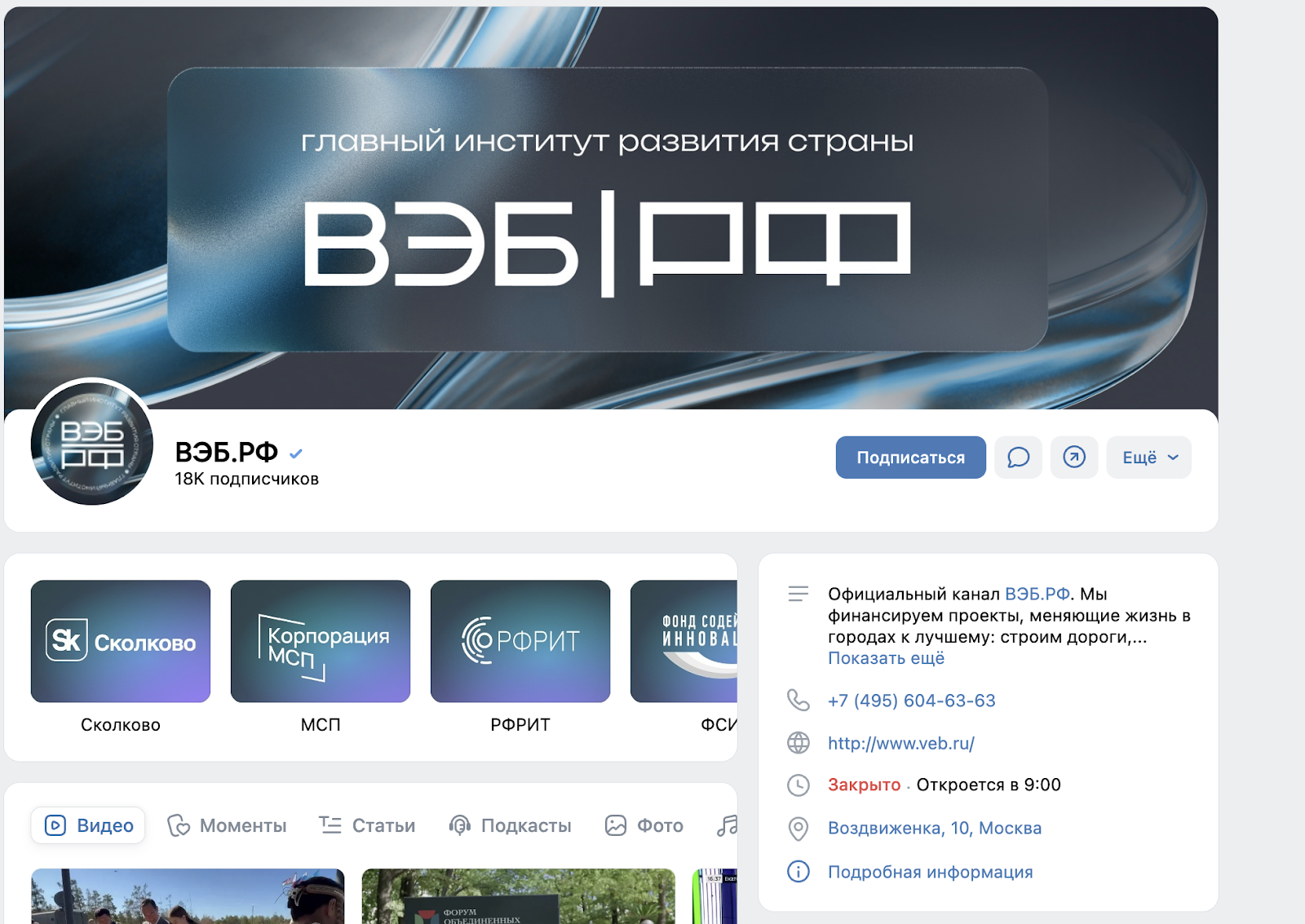The width and height of the screenshot is (1305, 924).
Task: Follow the ВЭБ.РФ link in the description
Action: click(1037, 594)
